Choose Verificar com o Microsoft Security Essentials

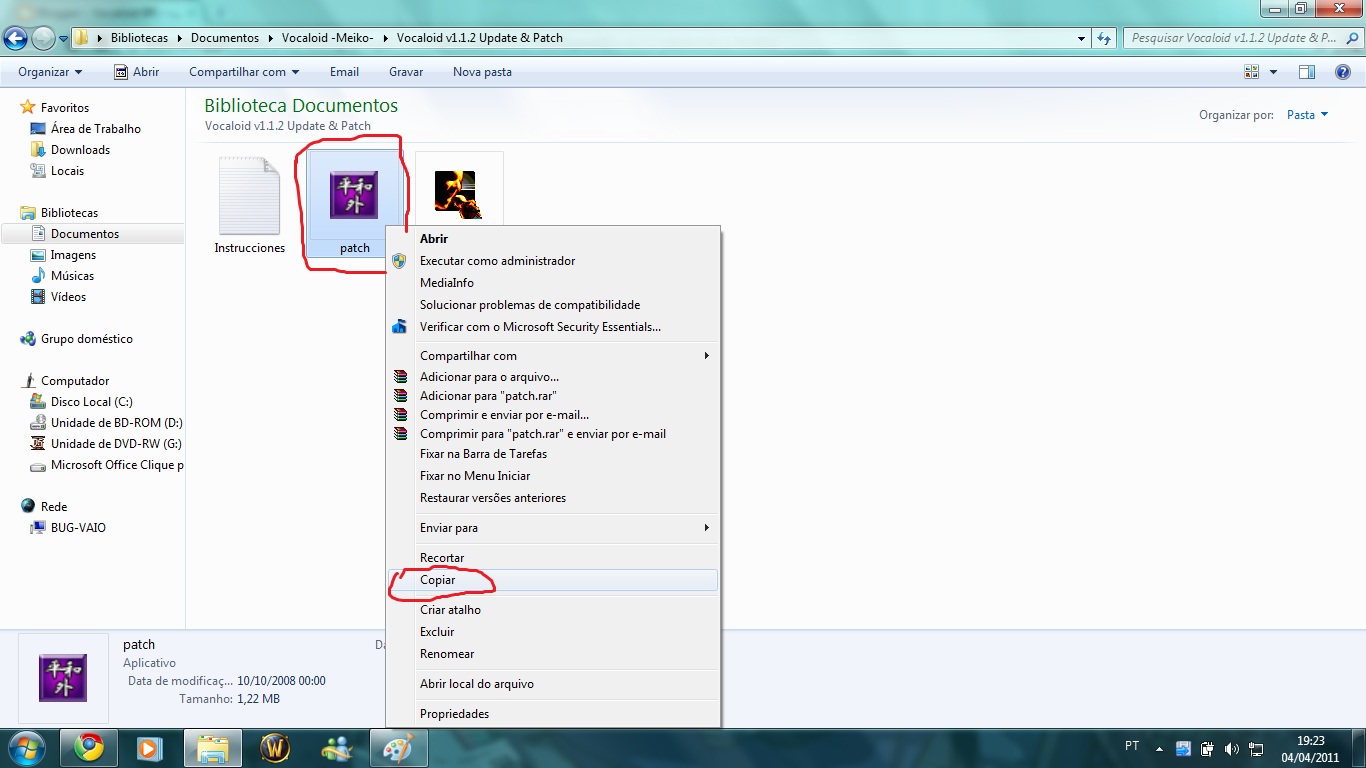[x=553, y=327]
